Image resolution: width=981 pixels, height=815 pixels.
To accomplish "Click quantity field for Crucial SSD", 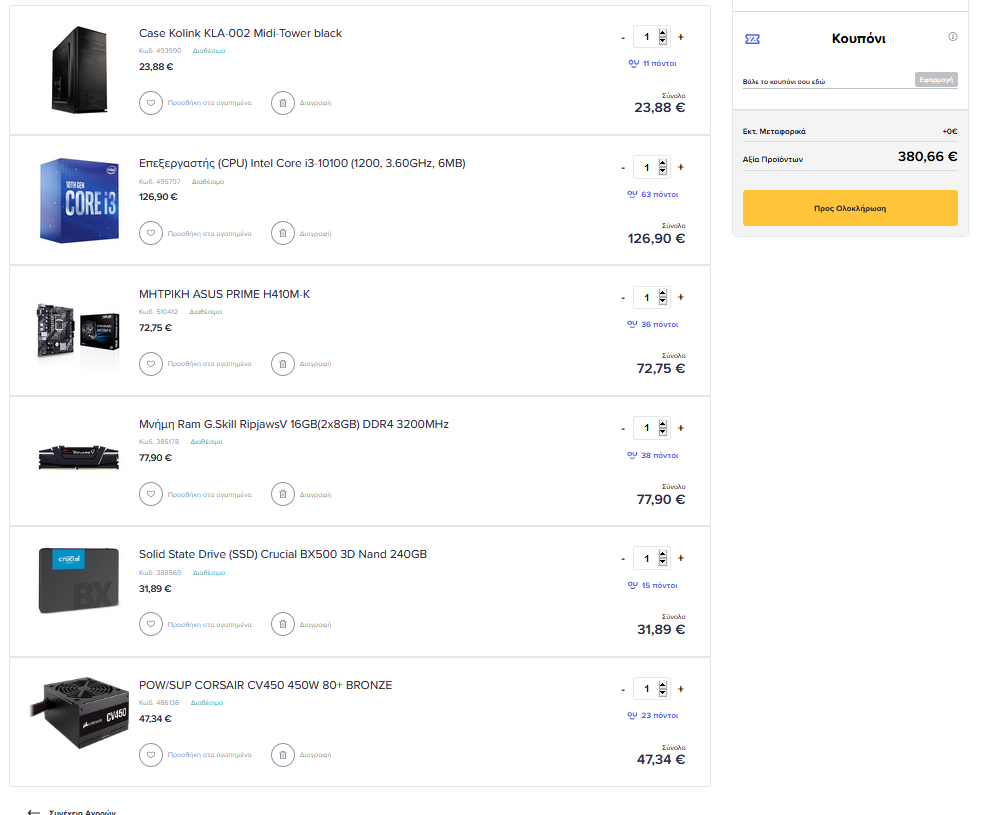I will click(651, 558).
